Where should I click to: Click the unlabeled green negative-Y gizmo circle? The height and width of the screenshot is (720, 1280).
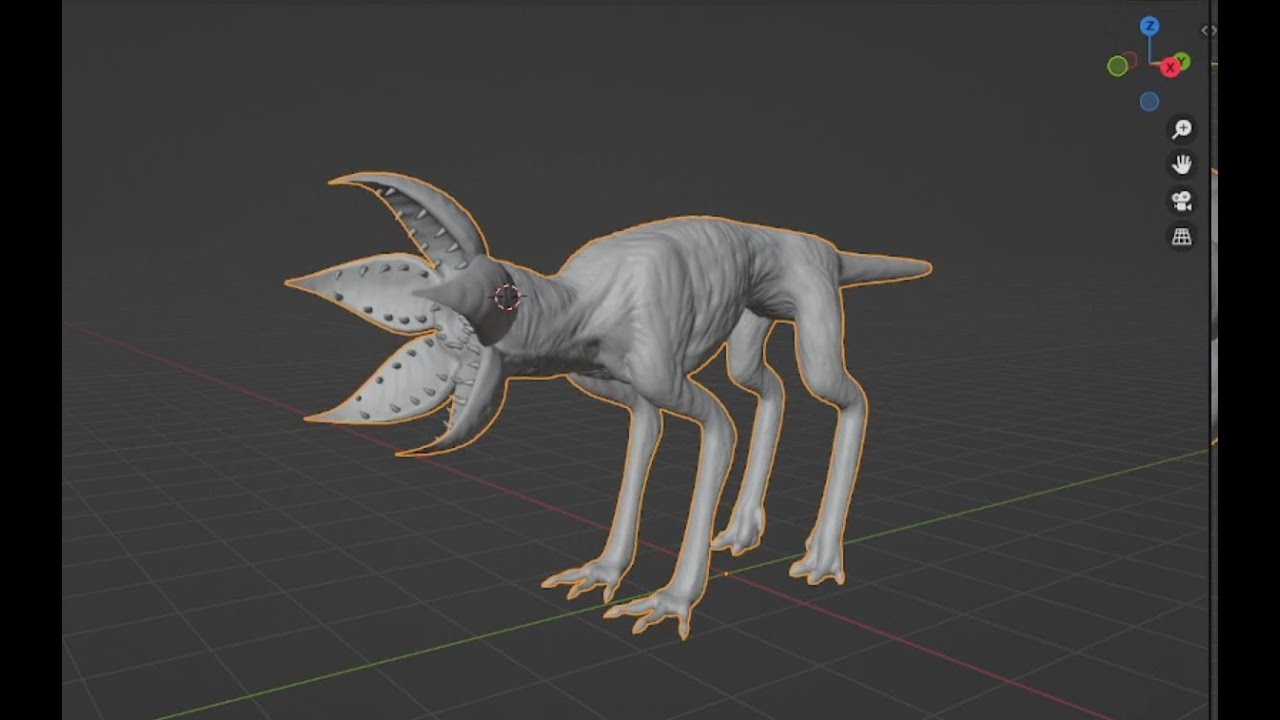point(1118,66)
